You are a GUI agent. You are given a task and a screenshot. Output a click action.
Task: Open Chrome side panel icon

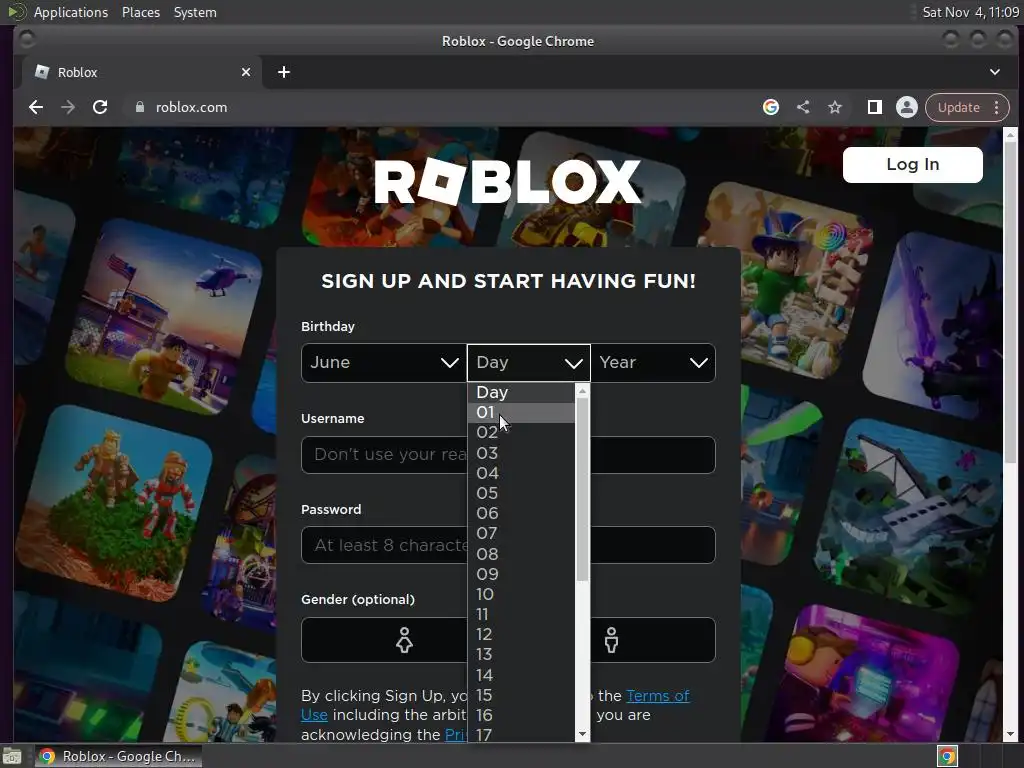(874, 107)
